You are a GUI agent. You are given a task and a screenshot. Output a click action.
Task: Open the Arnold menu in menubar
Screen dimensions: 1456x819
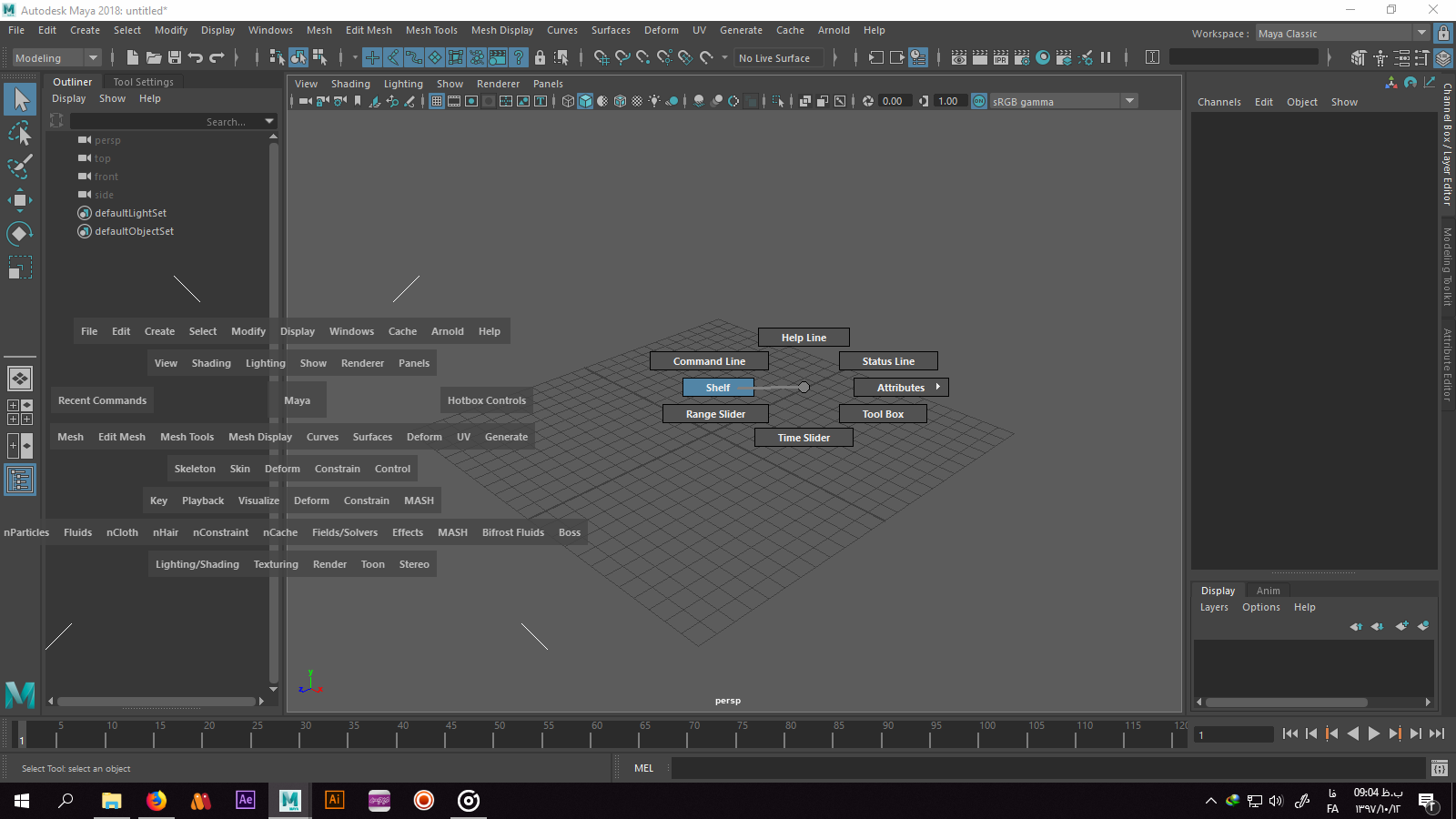pos(834,30)
